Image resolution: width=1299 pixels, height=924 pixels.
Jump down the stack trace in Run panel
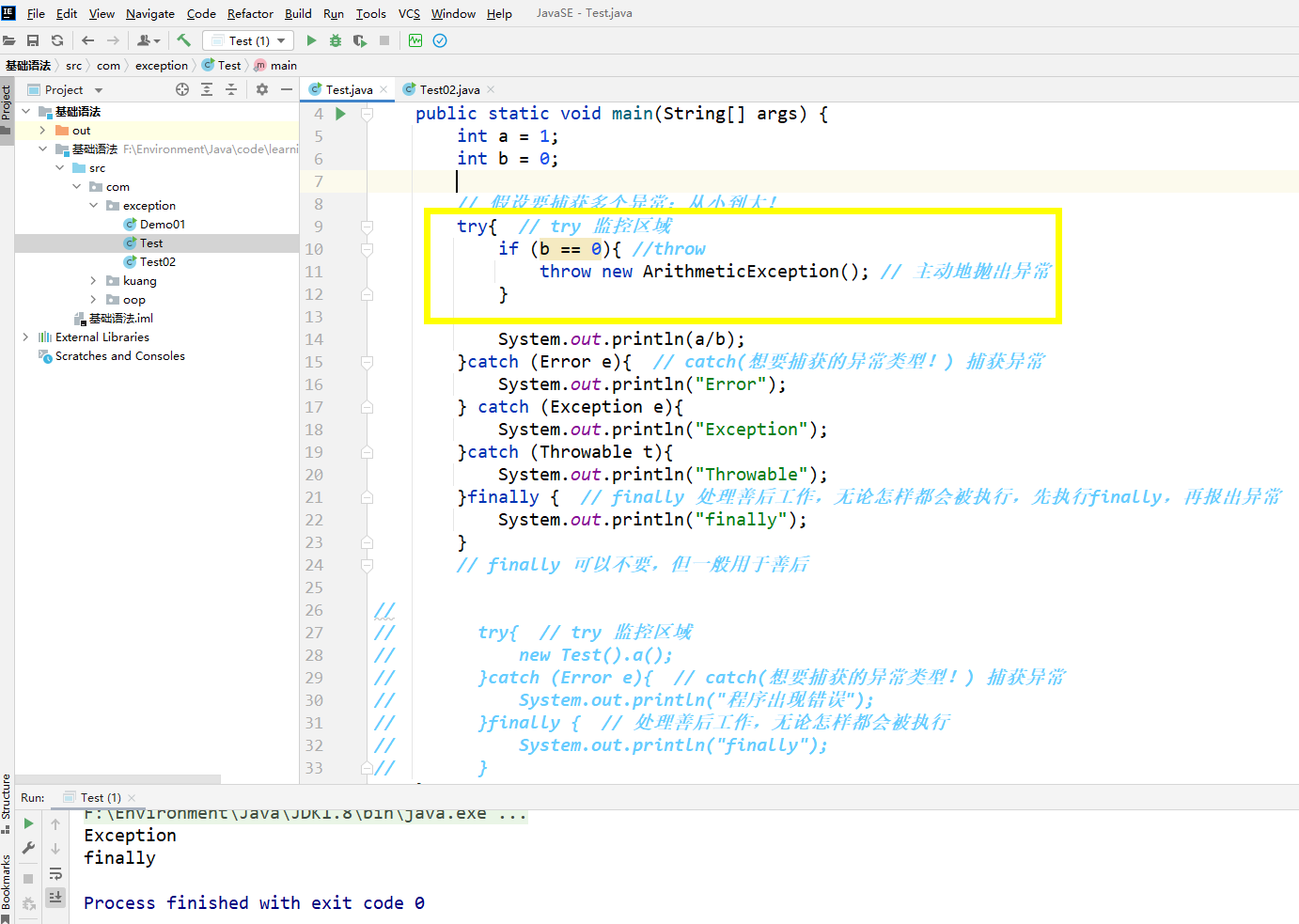[55, 848]
